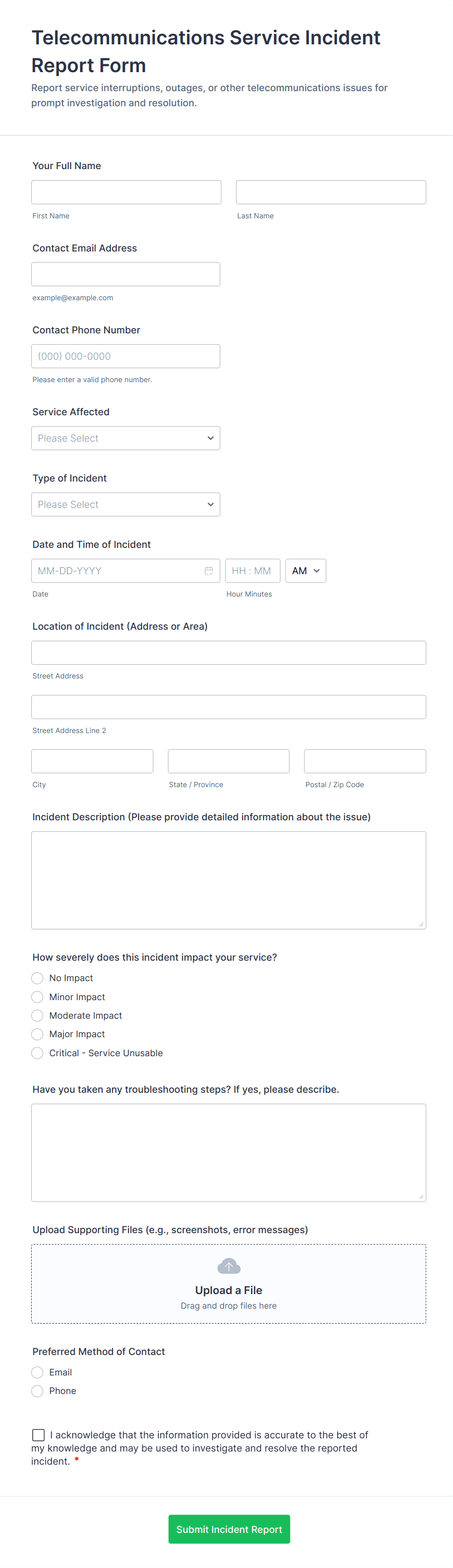The height and width of the screenshot is (1568, 453).
Task: Select the Email contact method option
Action: point(37,1372)
